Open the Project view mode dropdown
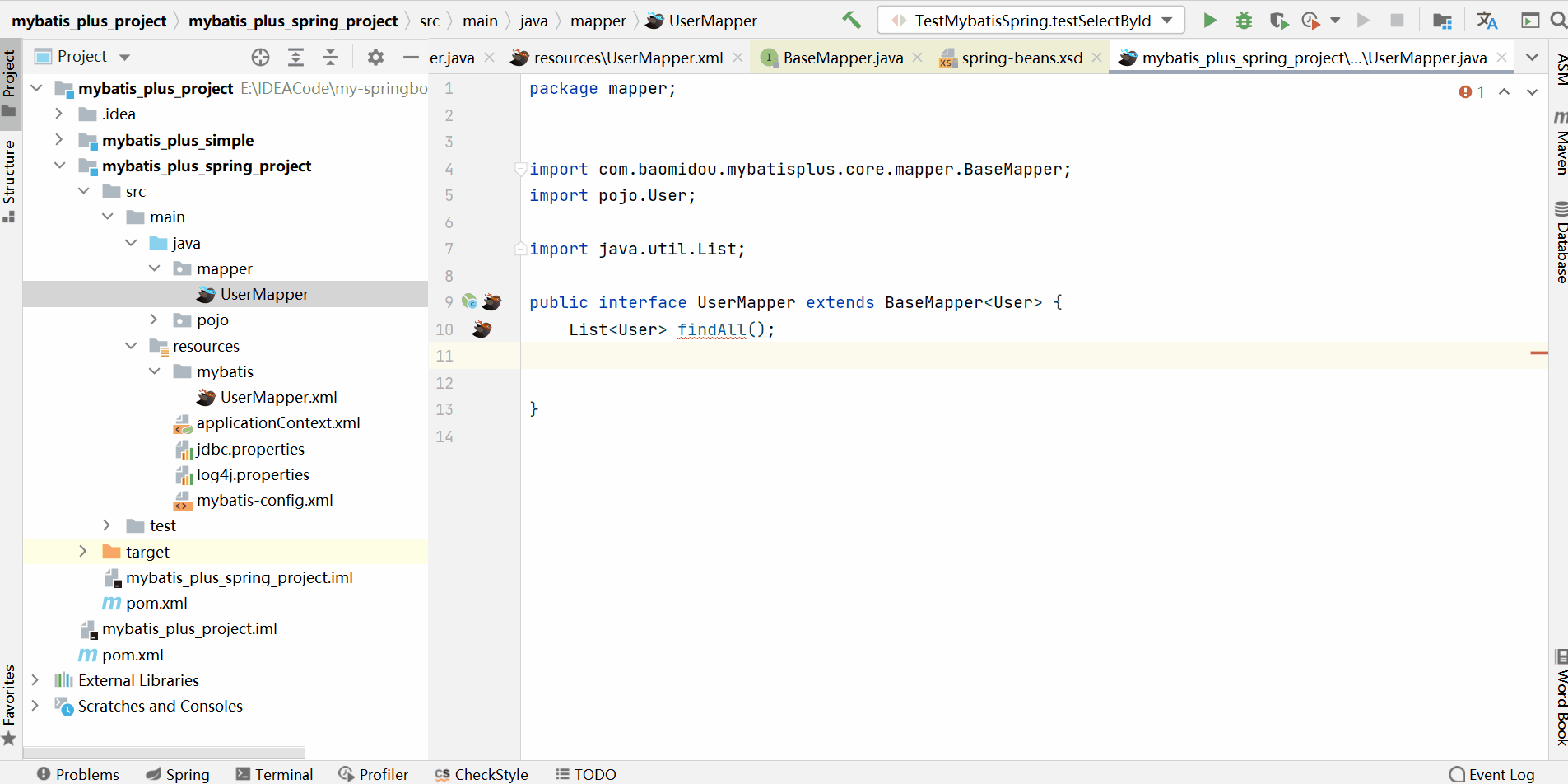Viewport: 1568px width, 784px height. (x=125, y=57)
